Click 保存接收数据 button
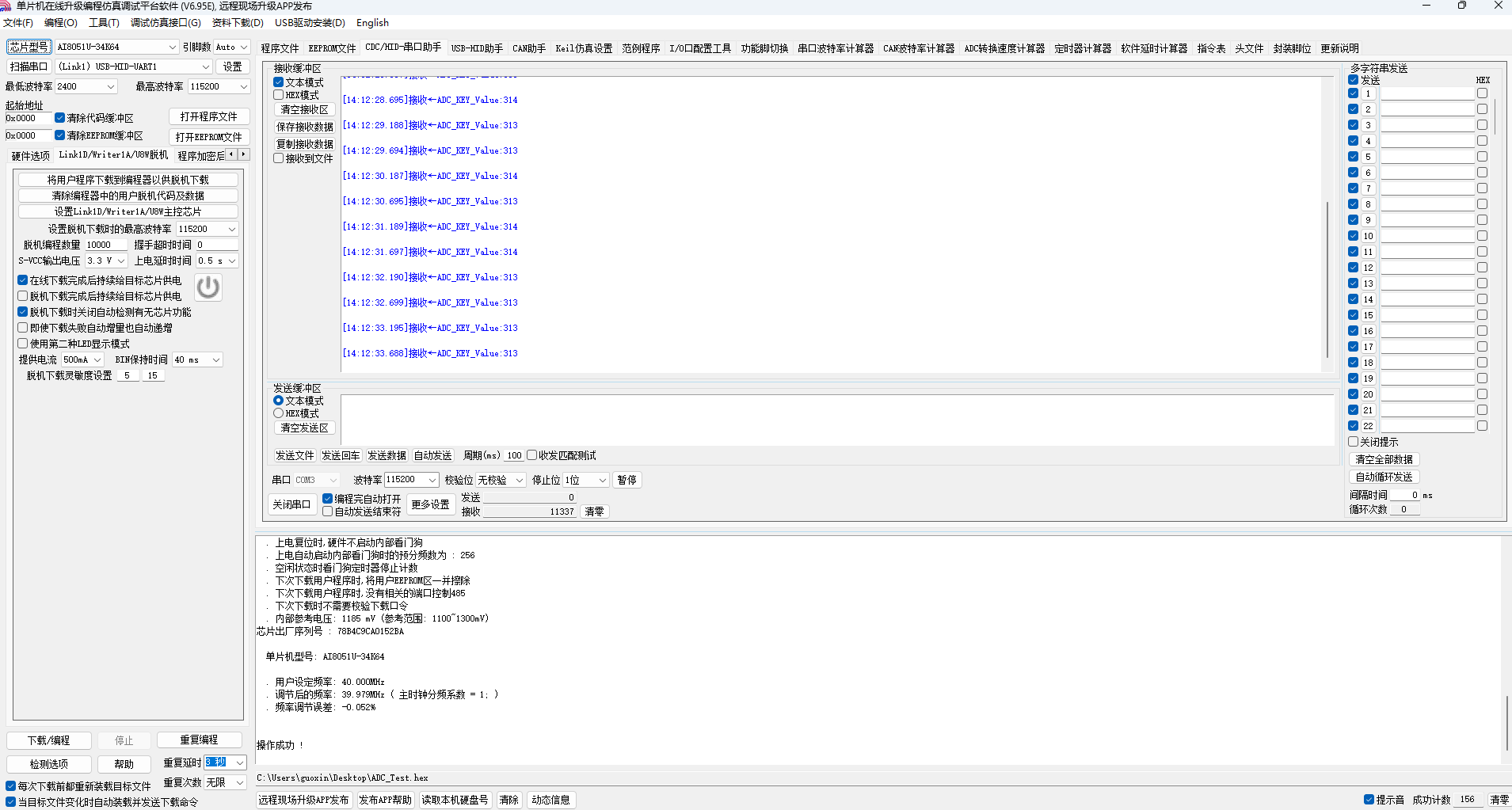 tap(304, 127)
